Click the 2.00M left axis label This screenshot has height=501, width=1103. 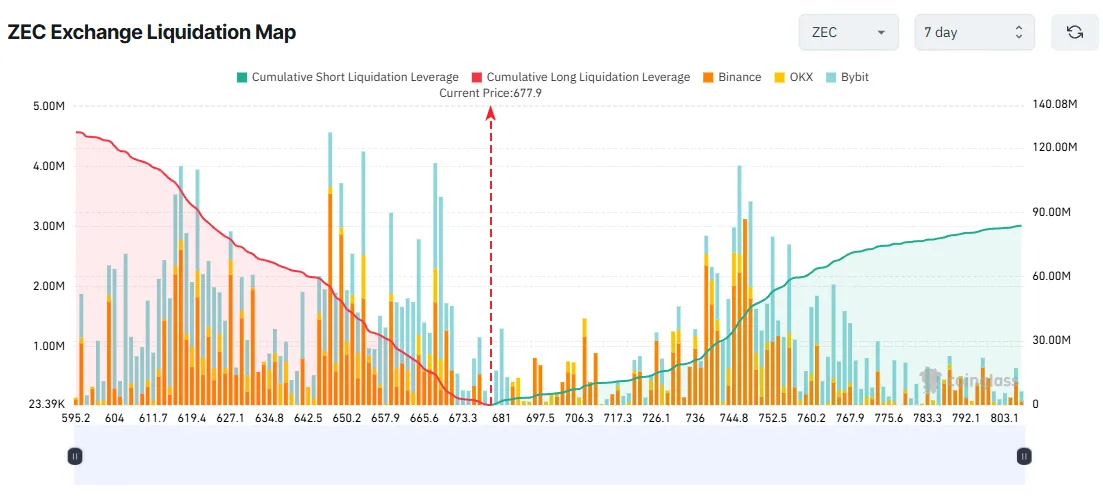click(x=51, y=286)
